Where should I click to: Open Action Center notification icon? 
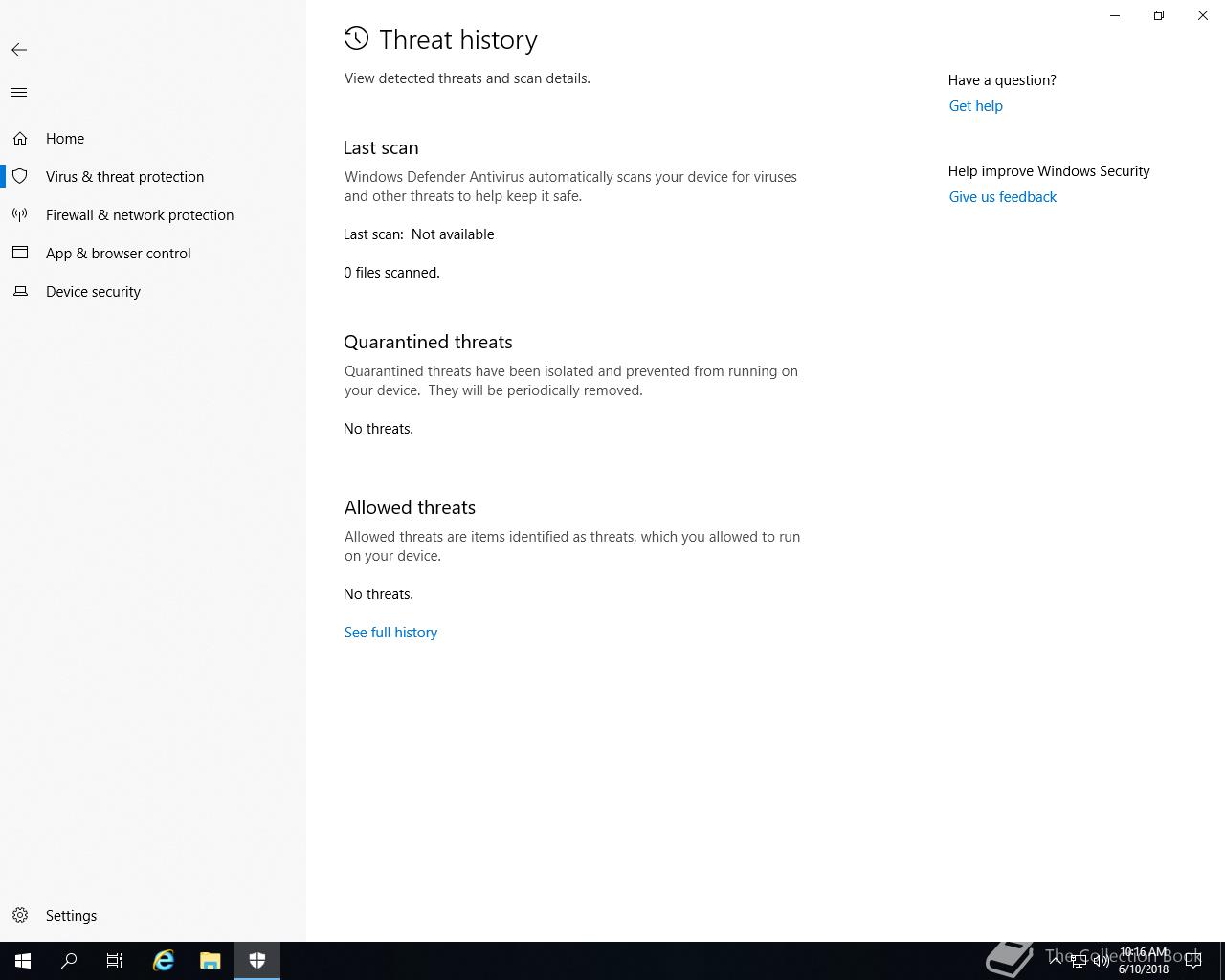click(1193, 961)
